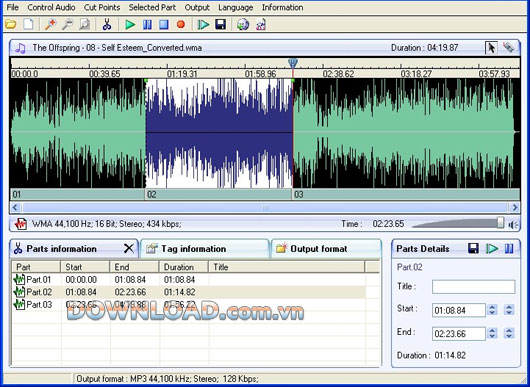The image size is (530, 387).
Task: Open the Information menu
Action: (x=282, y=7)
